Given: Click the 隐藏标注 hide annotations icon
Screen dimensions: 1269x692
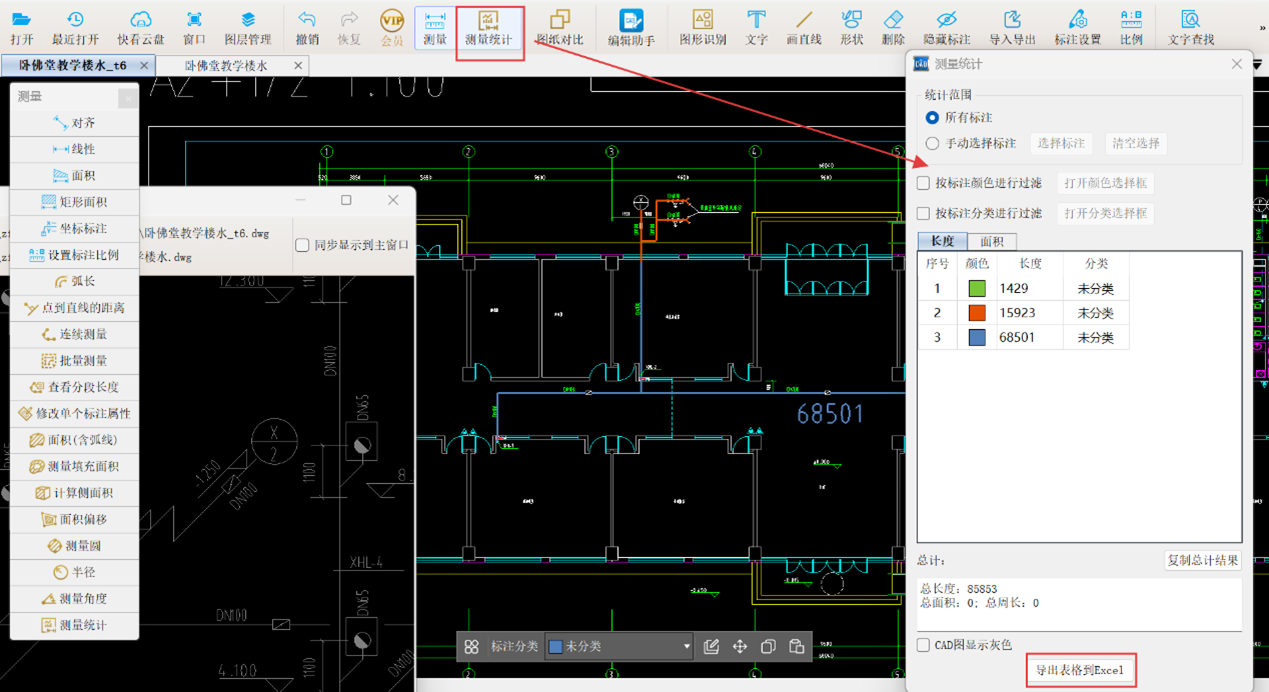Looking at the screenshot, I should (946, 27).
